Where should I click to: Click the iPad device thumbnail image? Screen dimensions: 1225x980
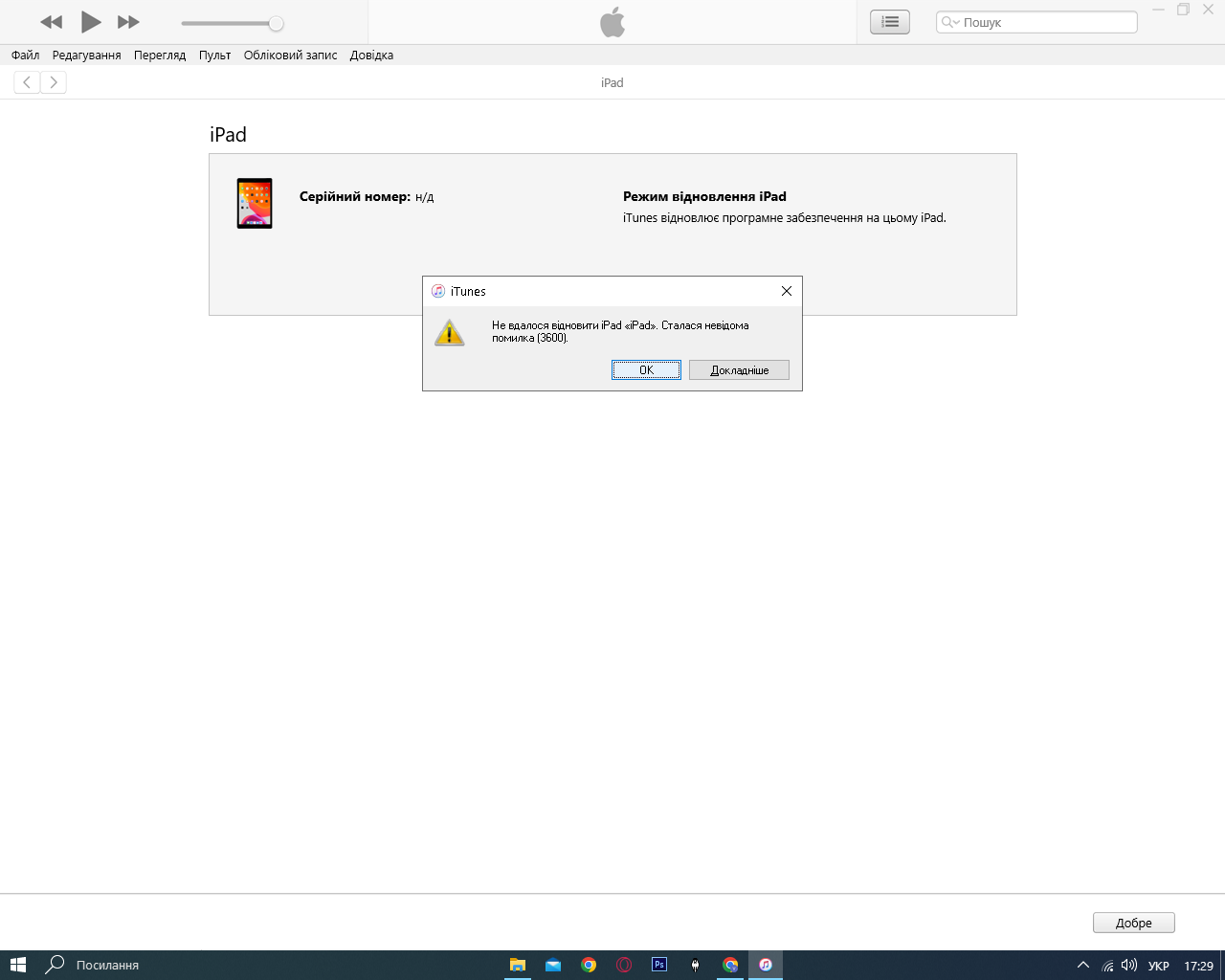click(255, 203)
